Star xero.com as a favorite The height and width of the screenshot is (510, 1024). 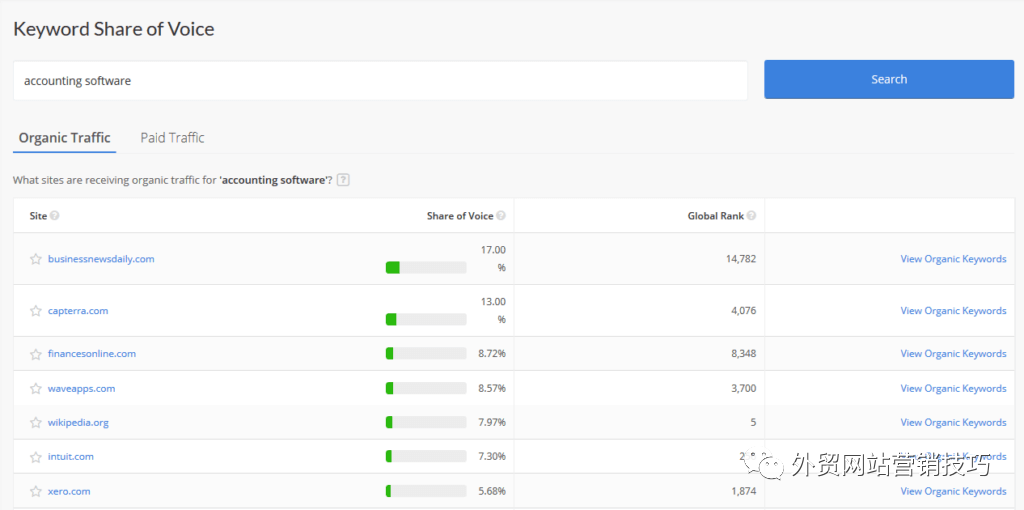pos(36,491)
